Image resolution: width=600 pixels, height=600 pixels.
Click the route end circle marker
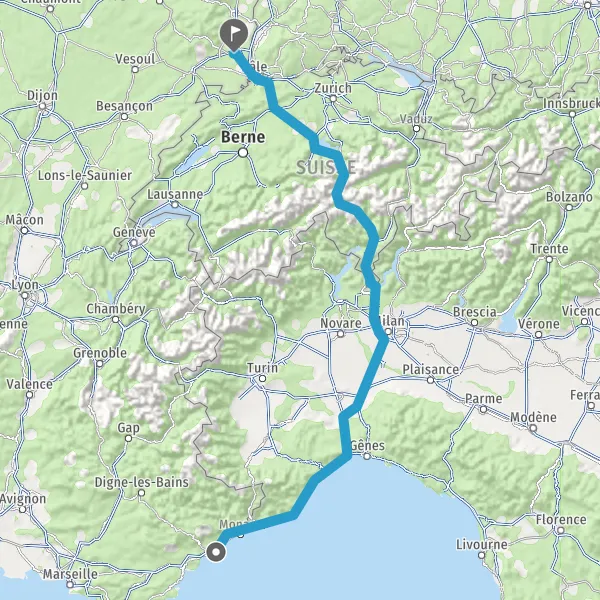point(216,552)
